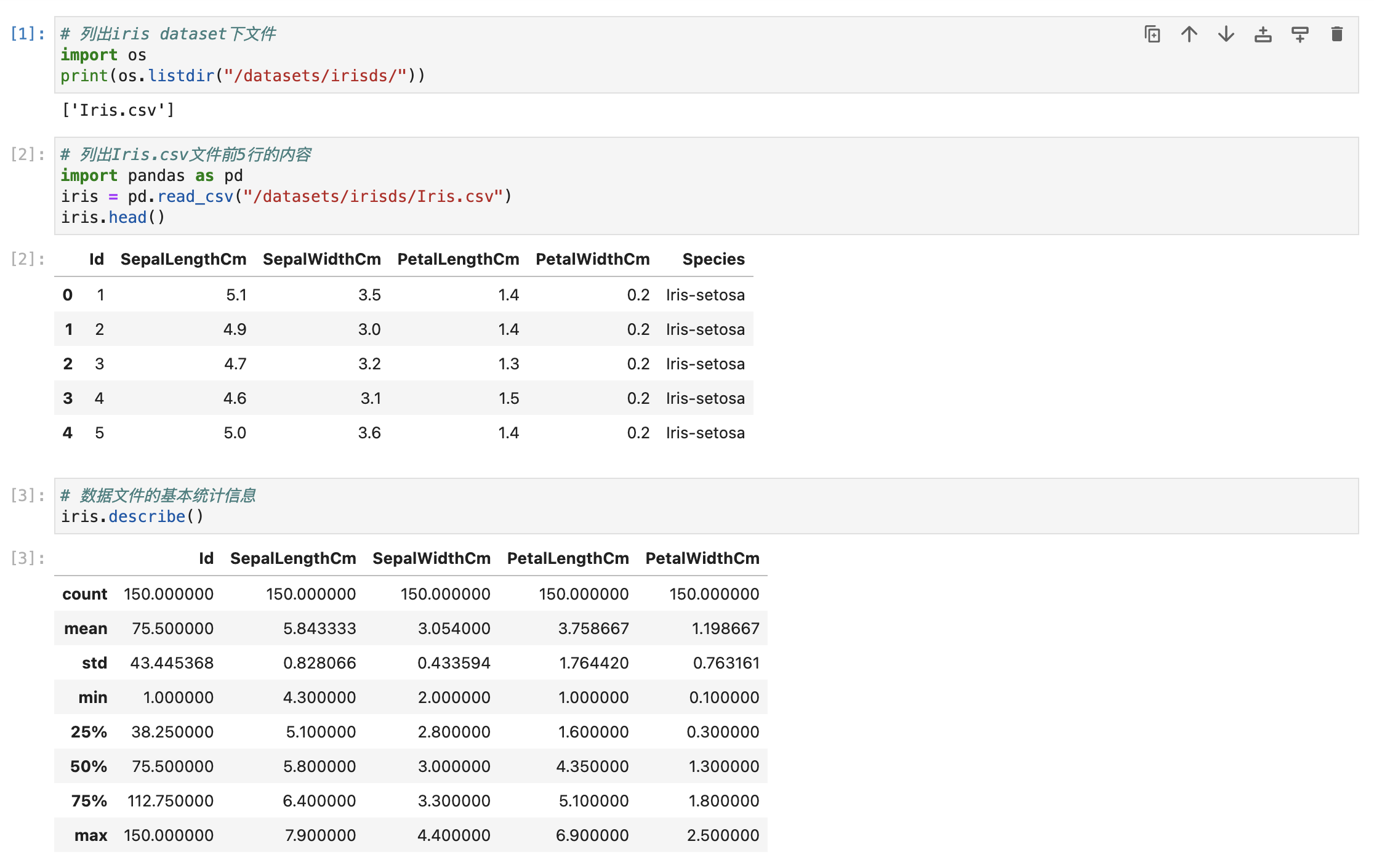The image size is (1374, 868).
Task: Duplicate the first cell with the copy icon
Action: tap(1152, 34)
